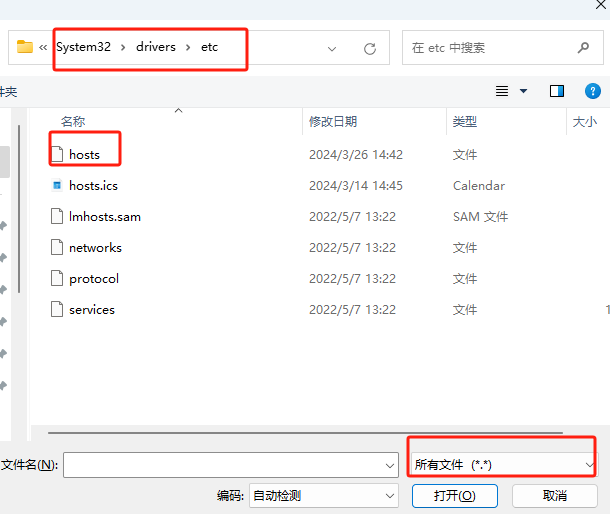Click the date cell in services row
This screenshot has width=610, height=514.
352,310
